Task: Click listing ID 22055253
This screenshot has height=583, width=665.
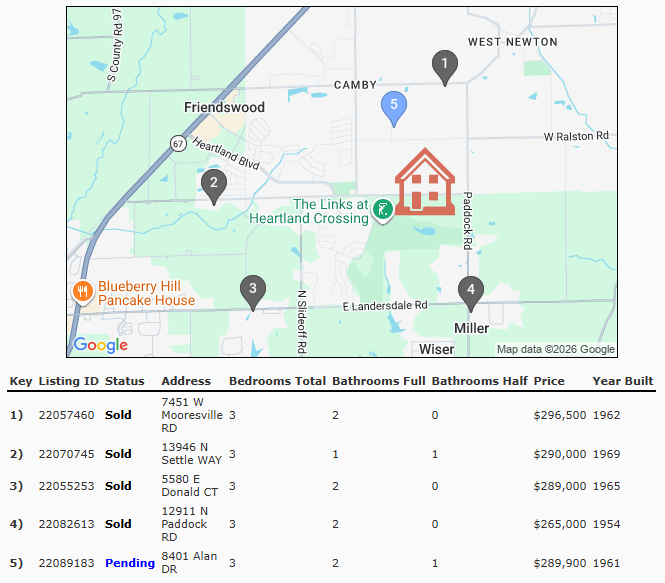Action: [67, 486]
